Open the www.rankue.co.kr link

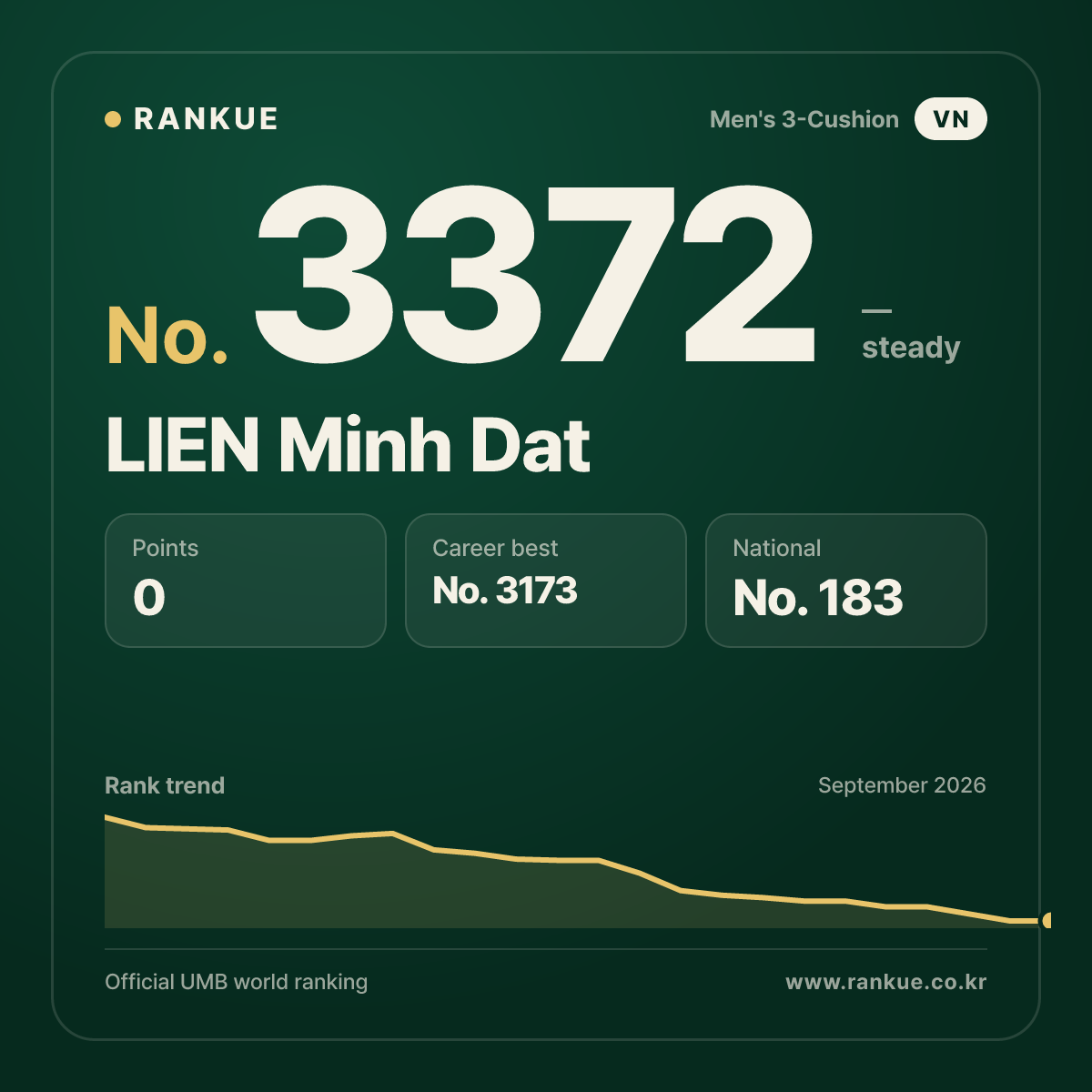click(x=886, y=982)
